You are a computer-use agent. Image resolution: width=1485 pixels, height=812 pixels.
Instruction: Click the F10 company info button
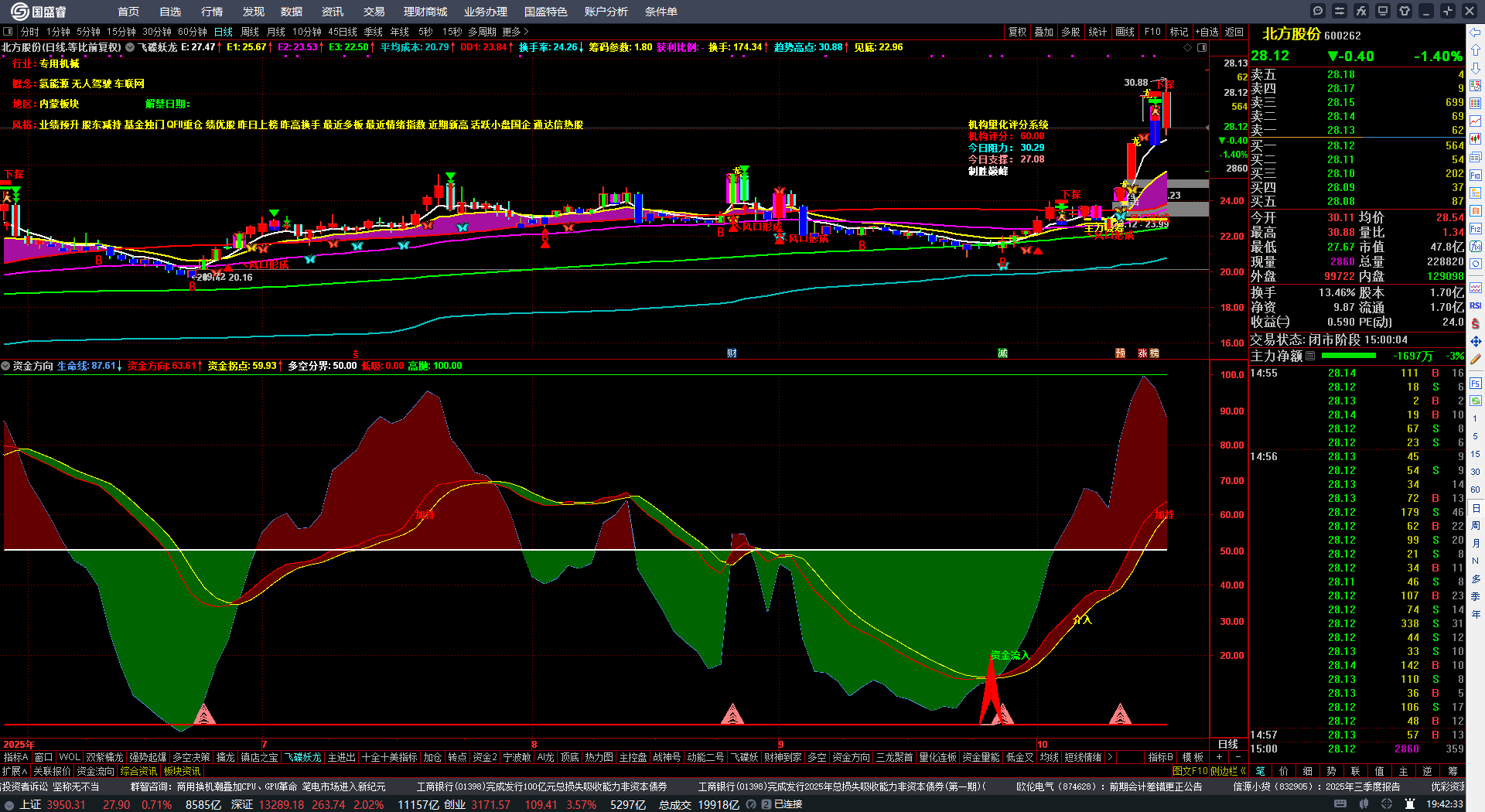pyautogui.click(x=1152, y=32)
